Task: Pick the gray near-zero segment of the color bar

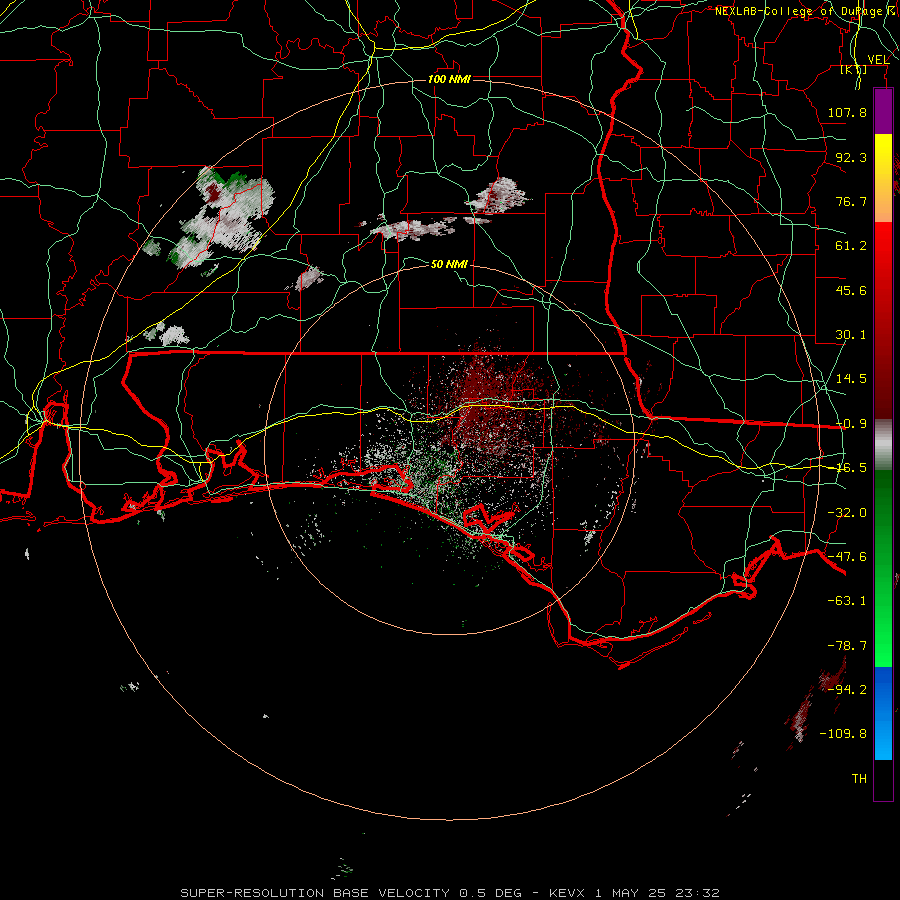Action: click(883, 444)
